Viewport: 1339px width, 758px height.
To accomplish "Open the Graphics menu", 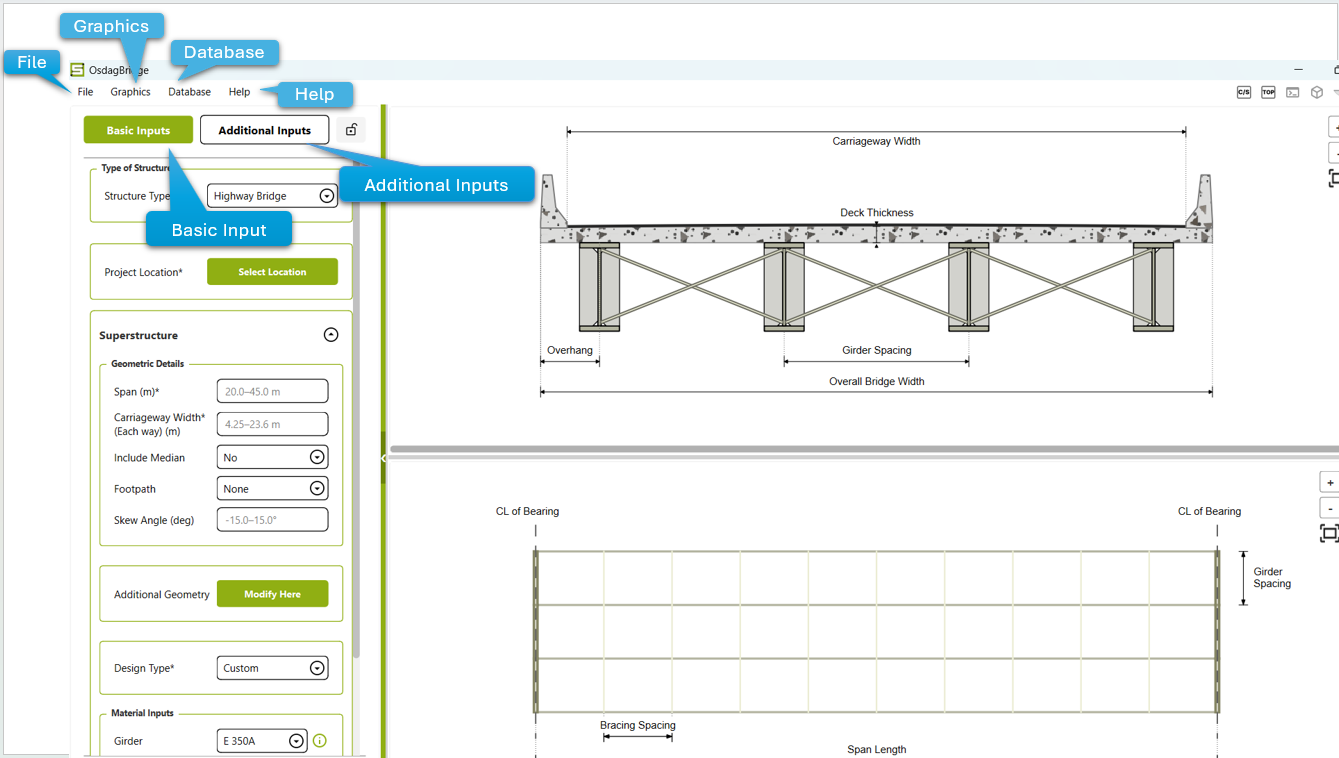I will tap(131, 92).
